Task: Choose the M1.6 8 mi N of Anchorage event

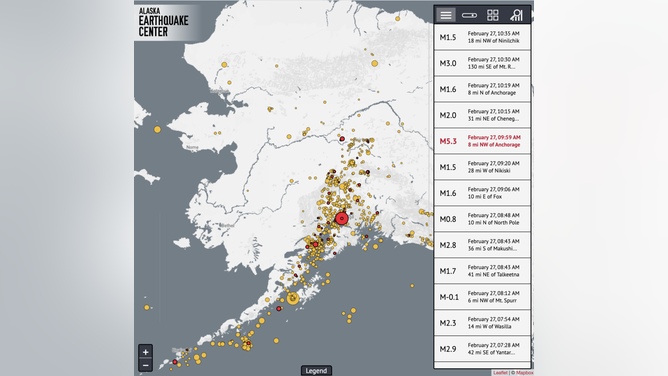Action: coord(482,89)
